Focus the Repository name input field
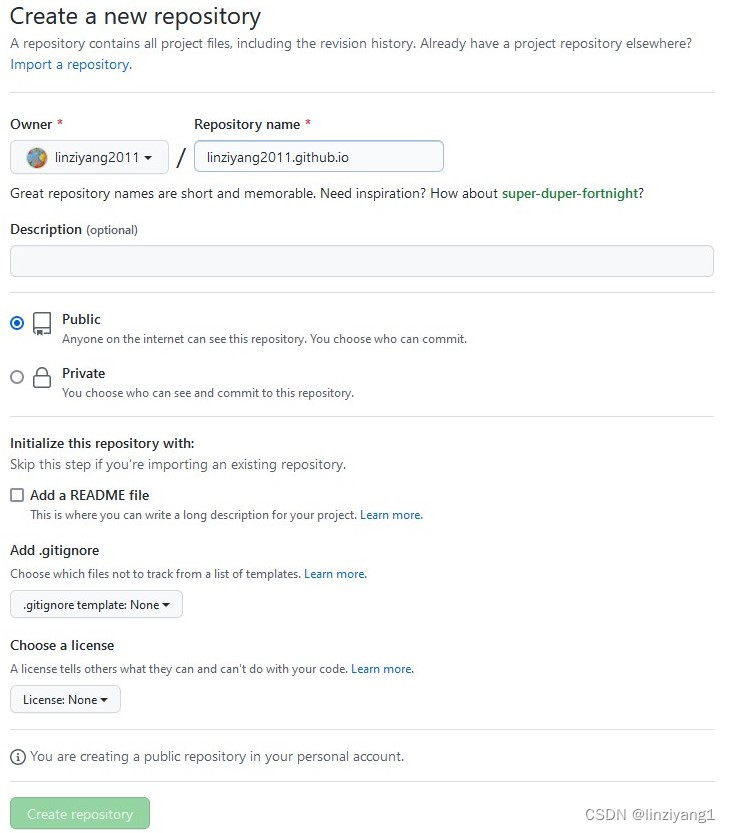Viewport: 730px width, 833px height. pyautogui.click(x=318, y=157)
